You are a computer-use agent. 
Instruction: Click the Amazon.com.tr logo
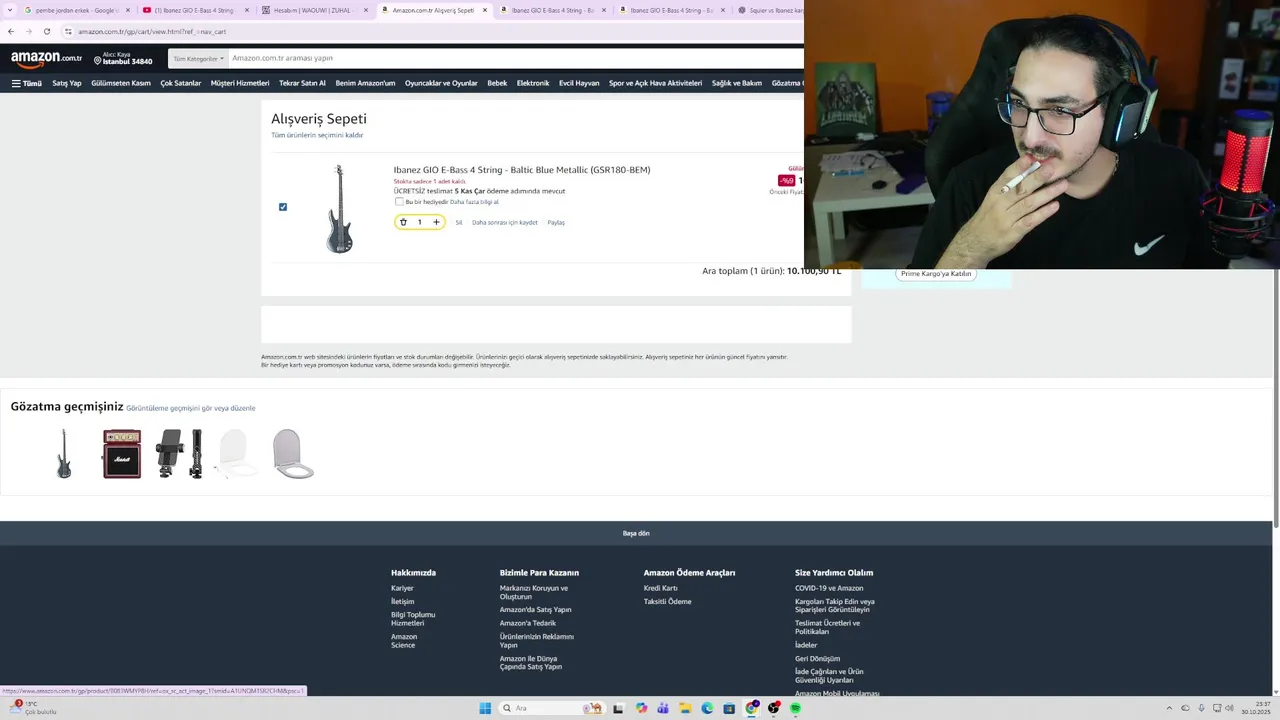coord(46,58)
